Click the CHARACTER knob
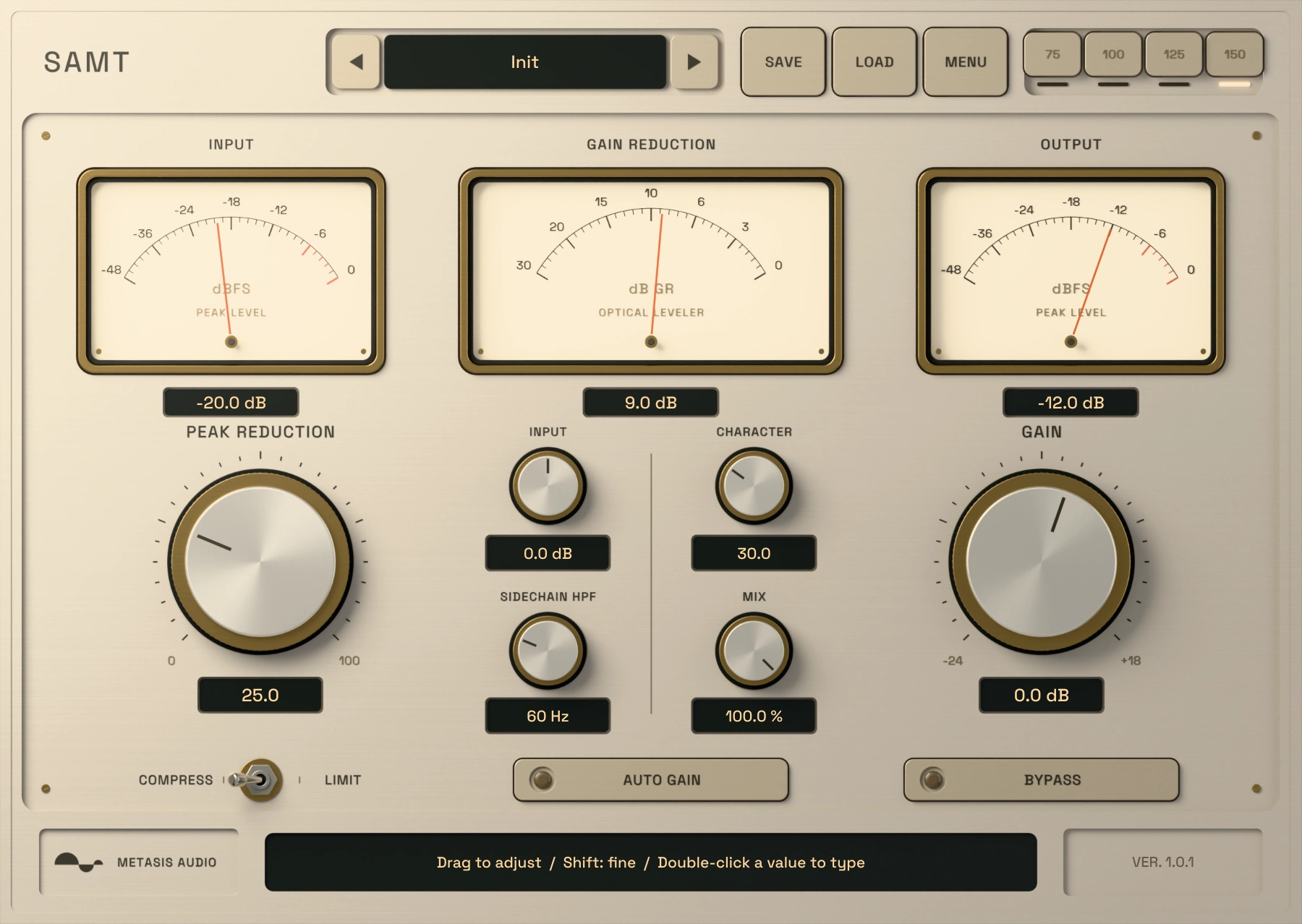This screenshot has height=924, width=1302. (x=754, y=486)
